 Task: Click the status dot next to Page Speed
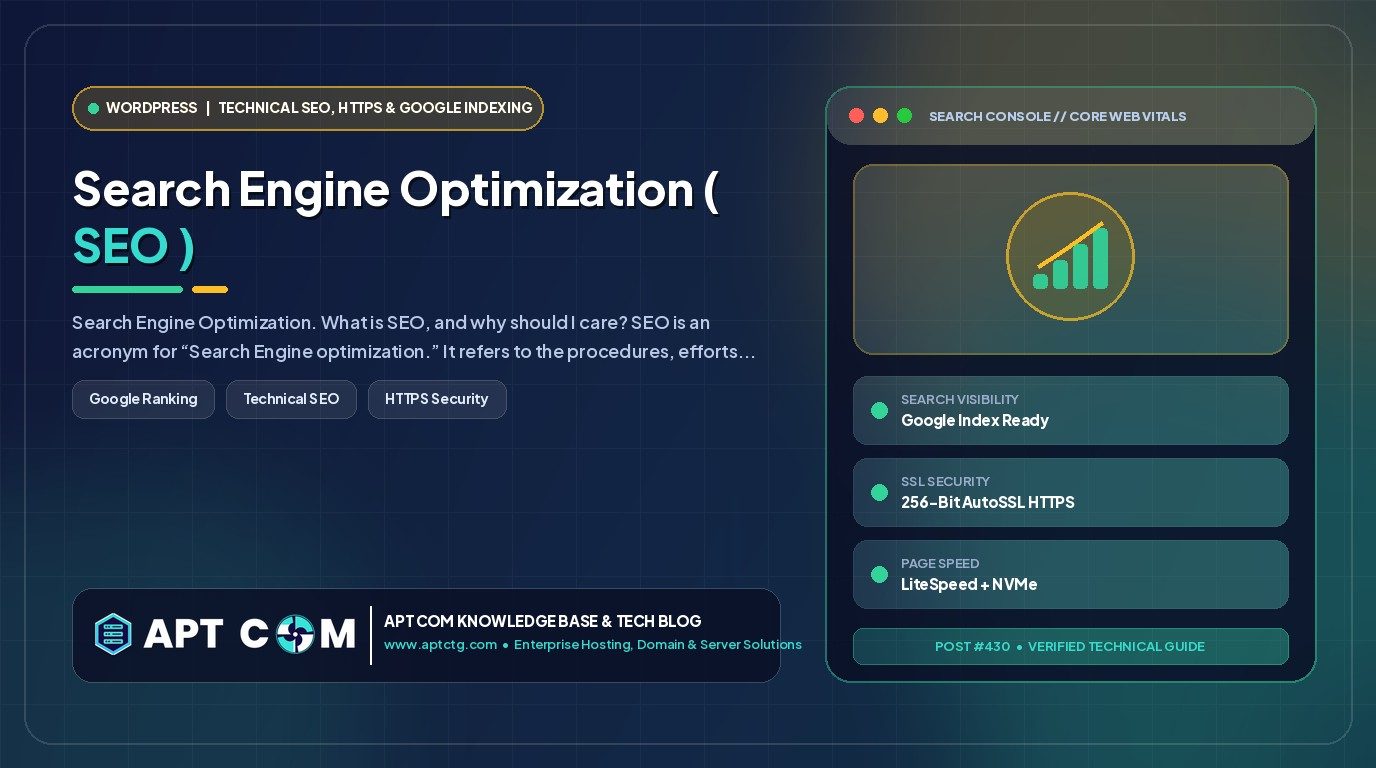point(879,574)
